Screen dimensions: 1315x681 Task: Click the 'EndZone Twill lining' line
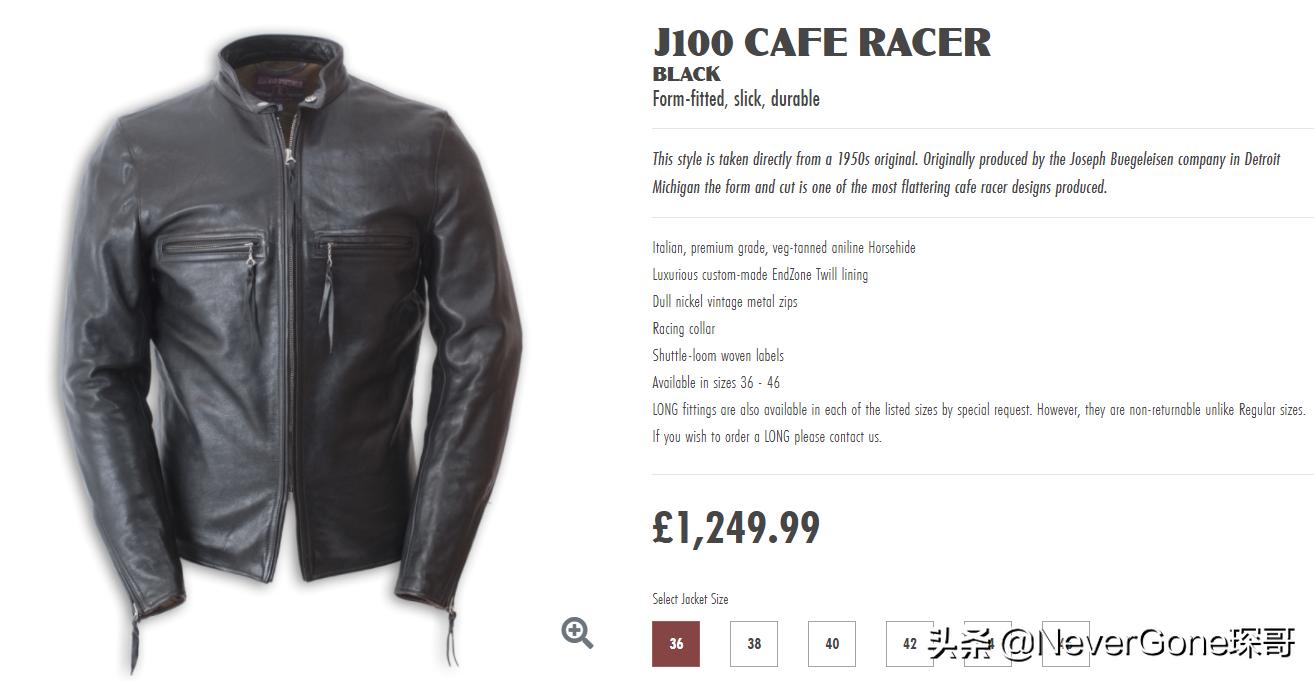point(760,275)
